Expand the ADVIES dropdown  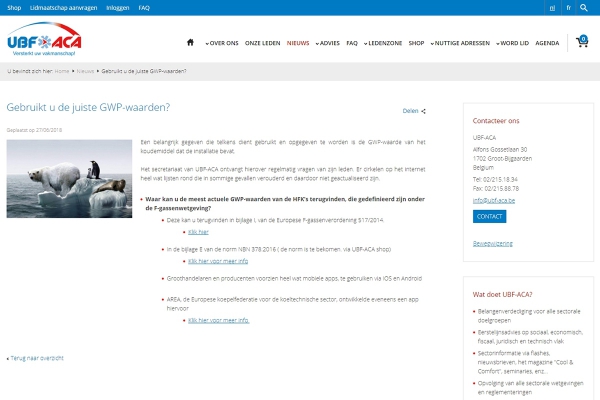[328, 43]
